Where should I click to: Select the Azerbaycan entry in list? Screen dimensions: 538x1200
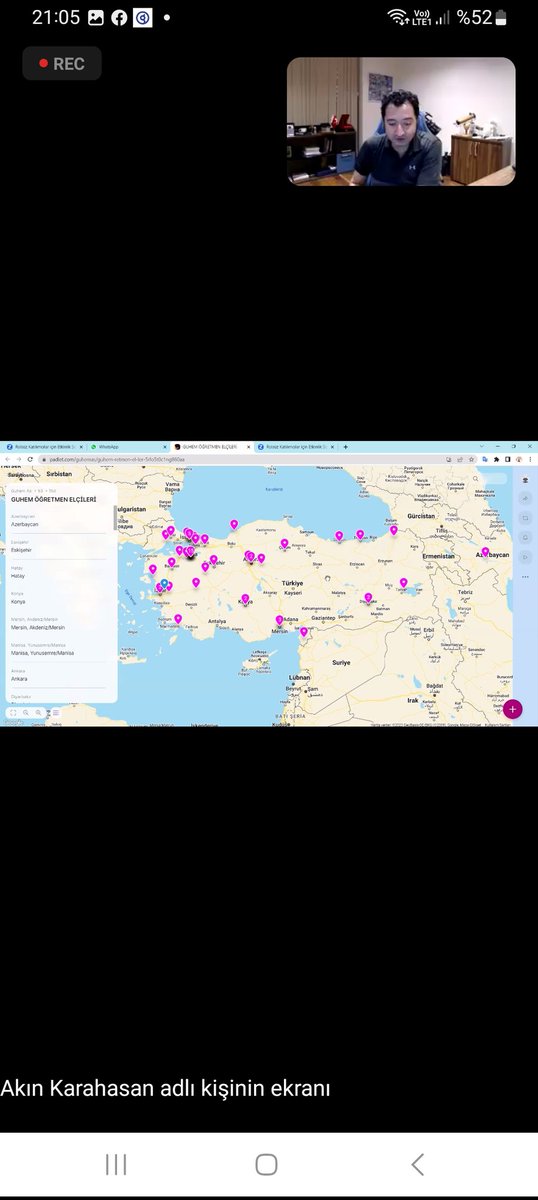(x=60, y=520)
